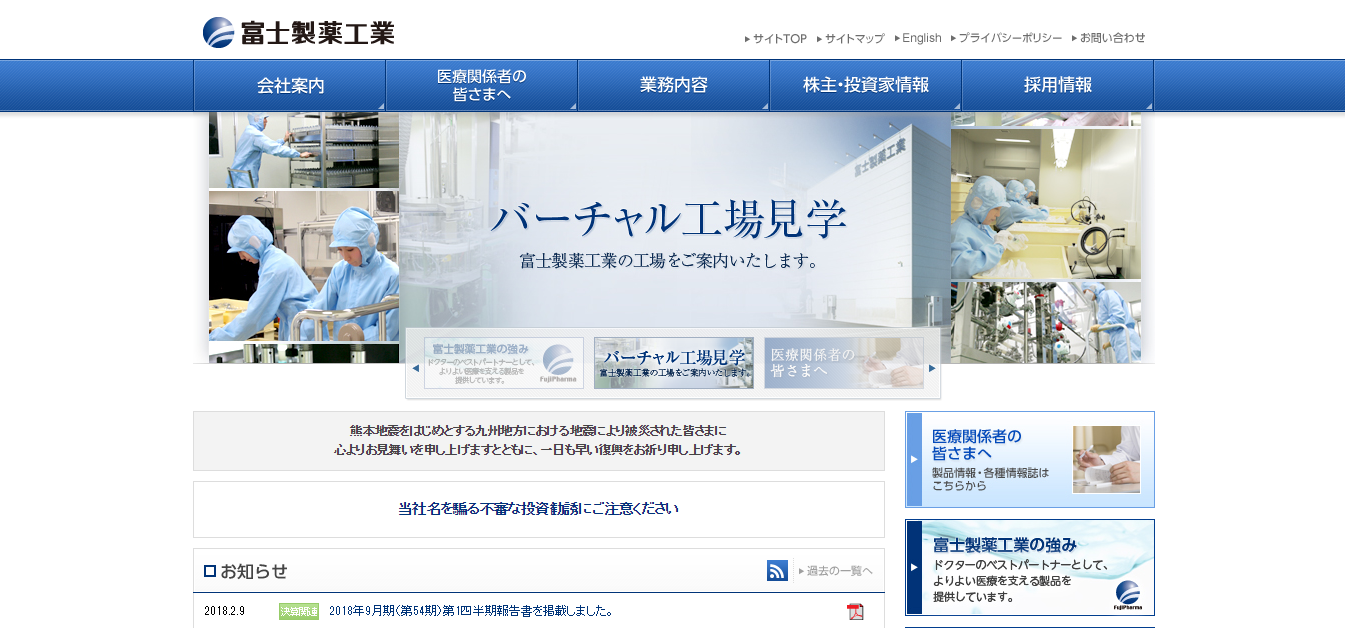Click carousel left arrow

[x=415, y=368]
